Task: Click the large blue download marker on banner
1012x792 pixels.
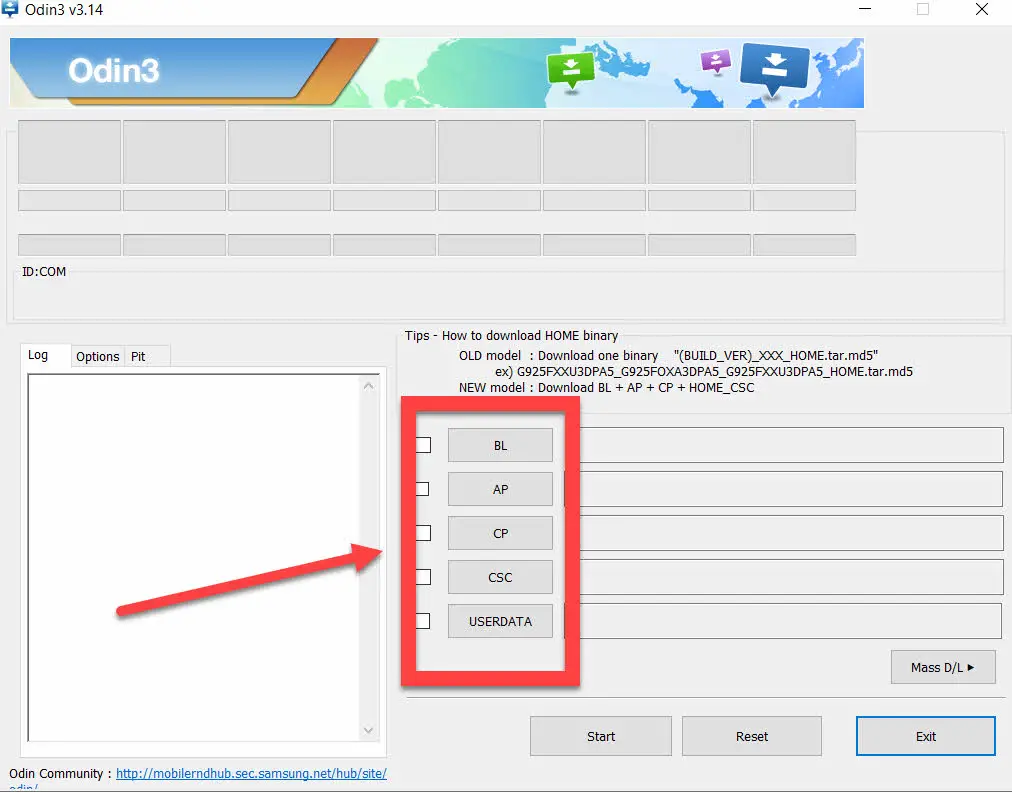Action: coord(774,68)
